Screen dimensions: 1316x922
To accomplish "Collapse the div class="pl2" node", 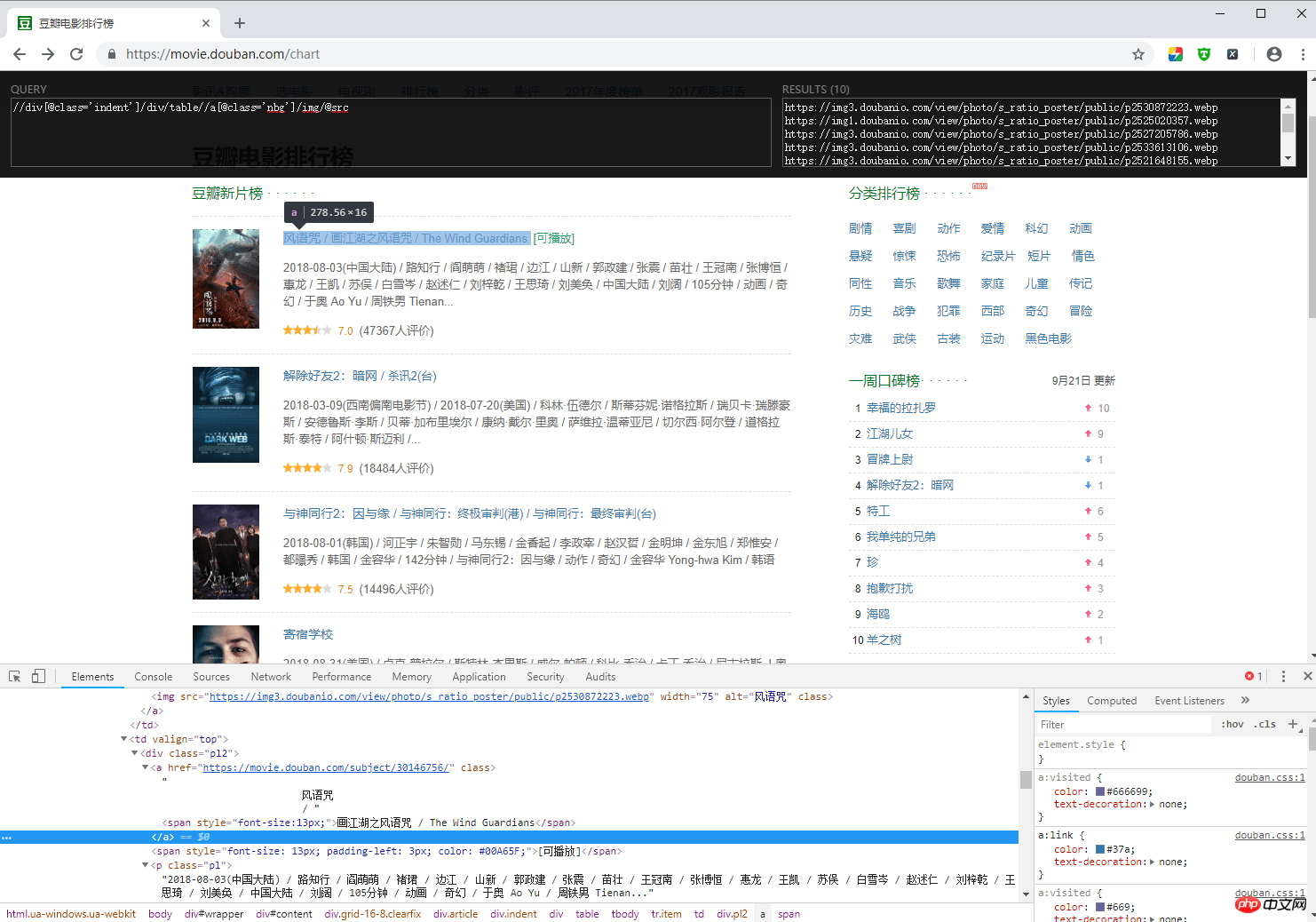I will click(x=135, y=753).
